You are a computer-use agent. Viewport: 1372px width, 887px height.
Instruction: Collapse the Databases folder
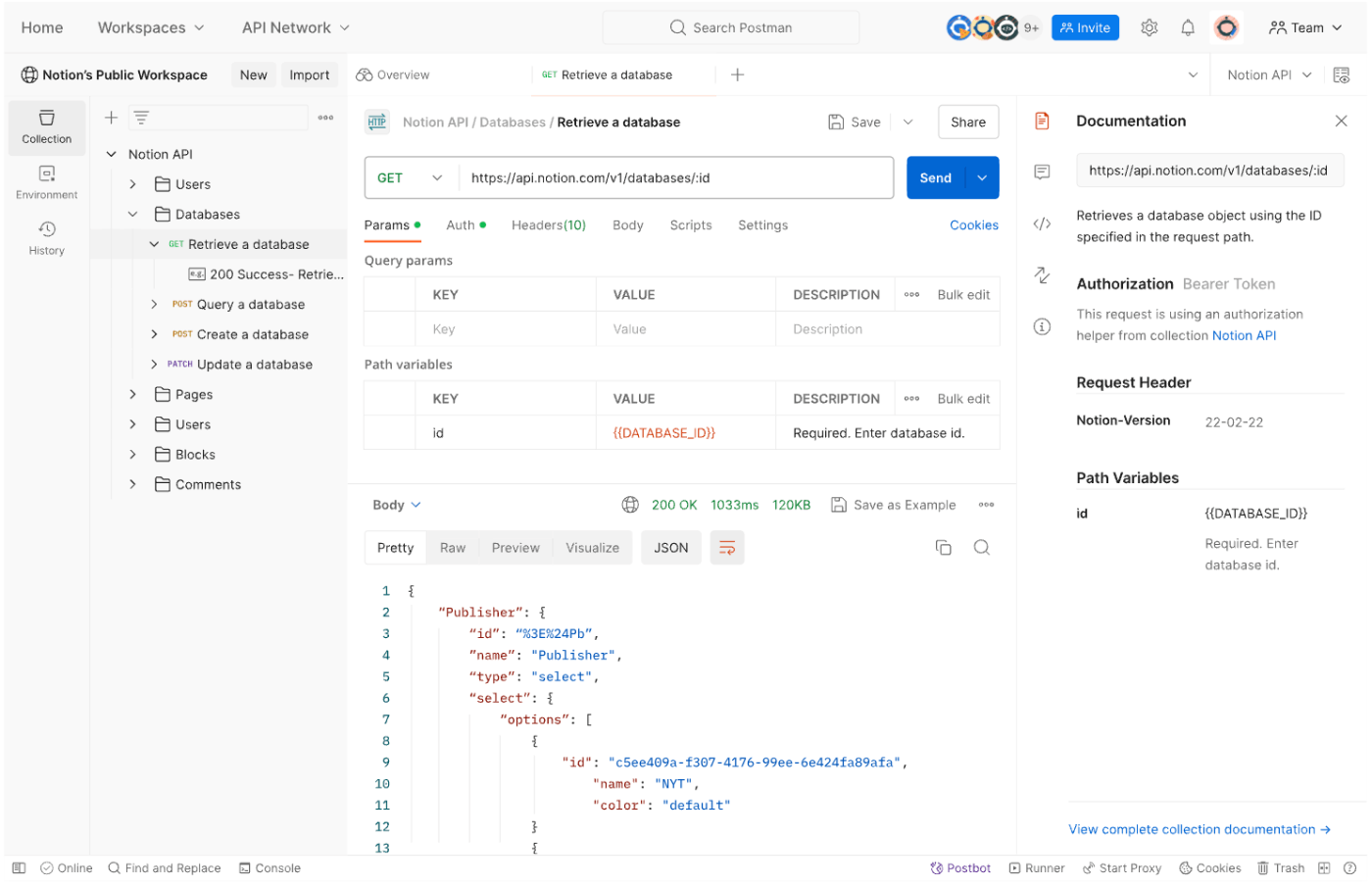pyautogui.click(x=132, y=214)
